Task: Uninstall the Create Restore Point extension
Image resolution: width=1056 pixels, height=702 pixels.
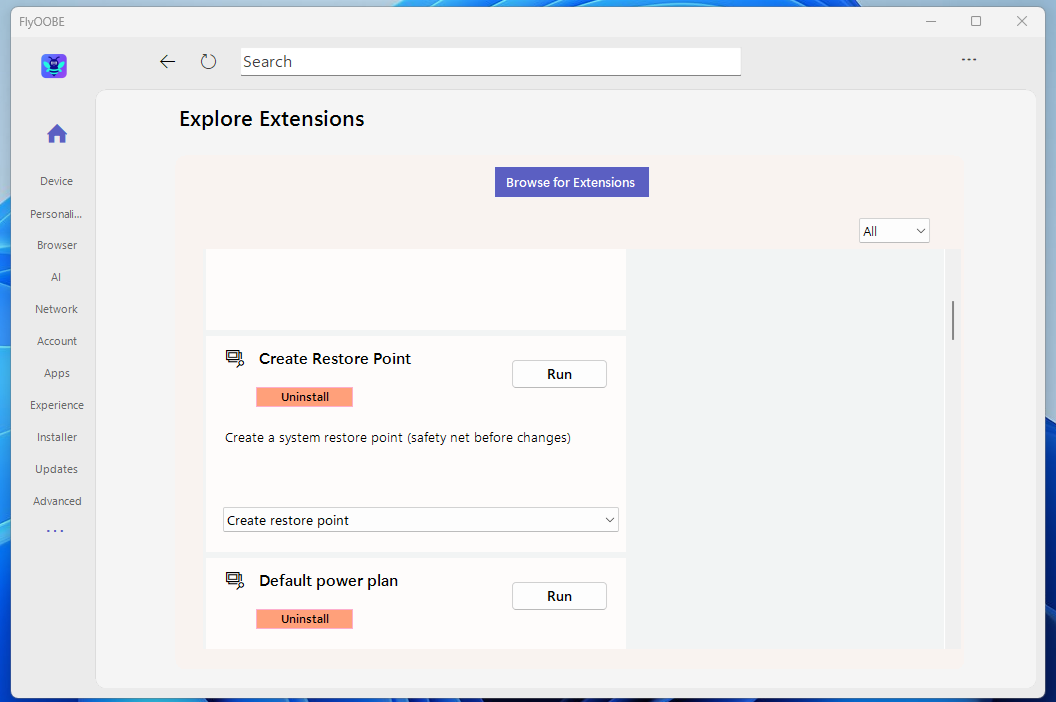Action: pyautogui.click(x=305, y=397)
